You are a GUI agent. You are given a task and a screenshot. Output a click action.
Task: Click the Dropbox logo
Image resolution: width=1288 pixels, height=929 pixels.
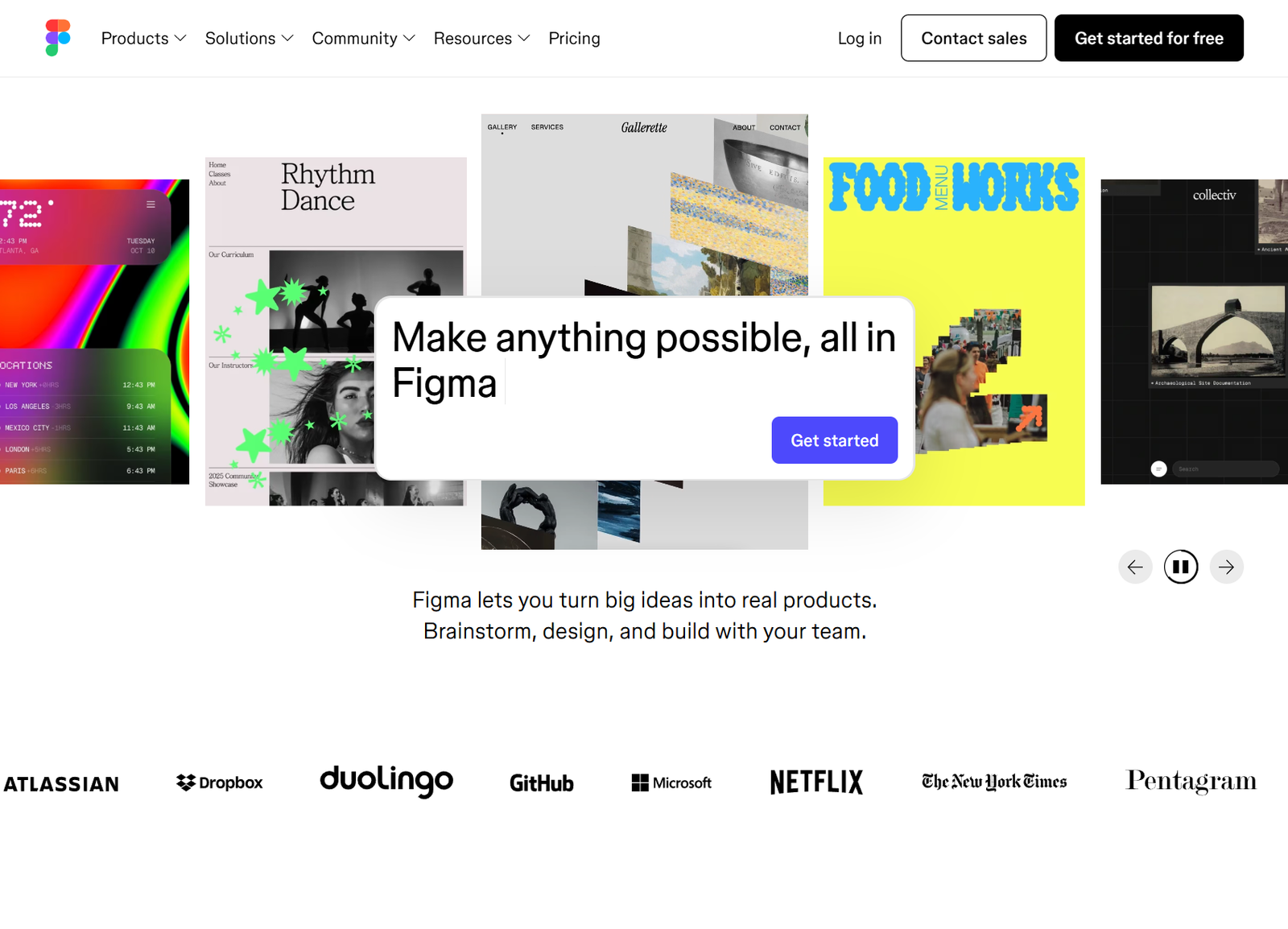click(x=220, y=782)
